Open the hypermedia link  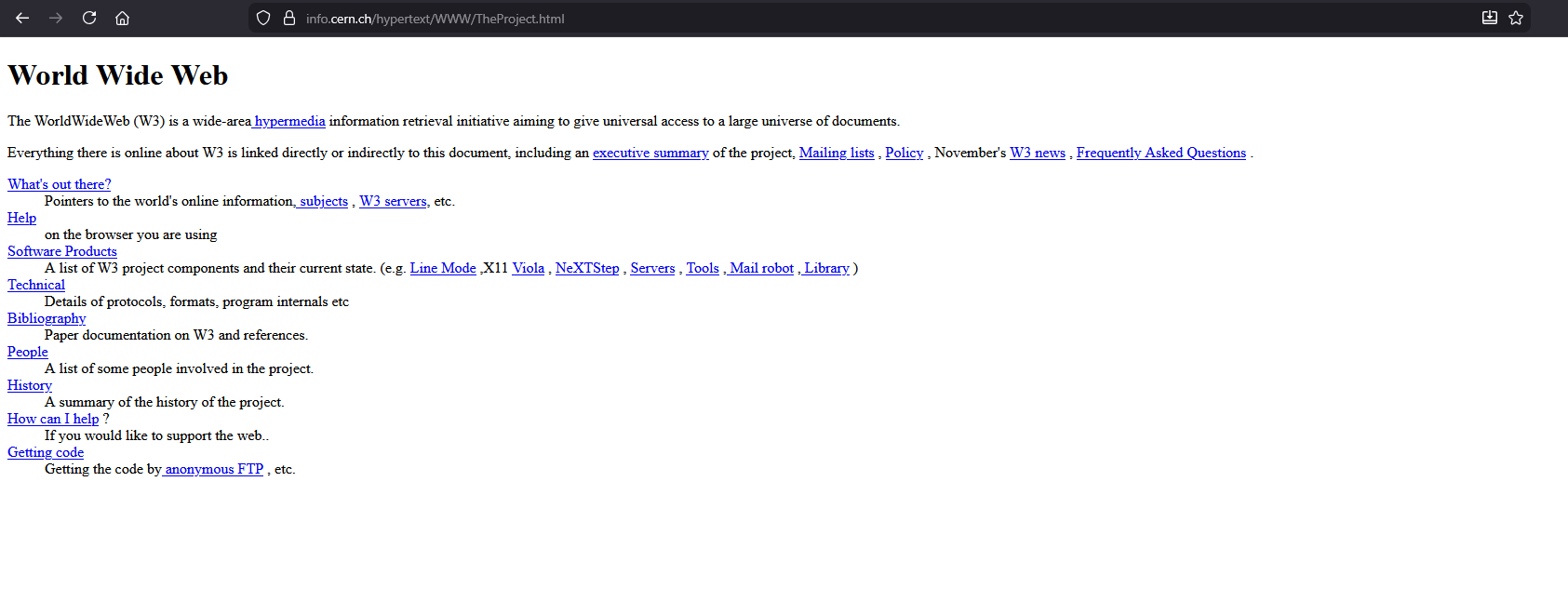(290, 121)
